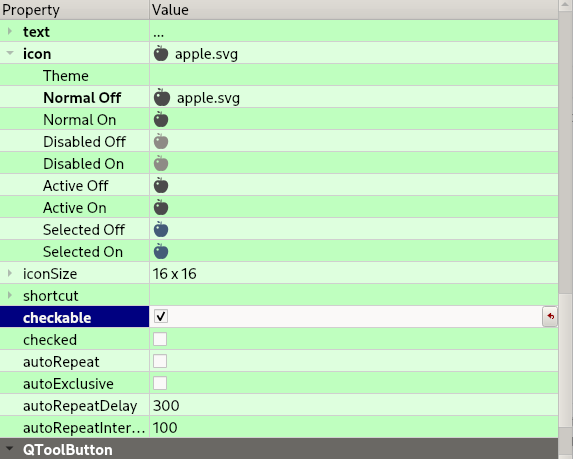Uncheck the checkable checkbox
Screen dimensions: 573x459
[x=161, y=316]
